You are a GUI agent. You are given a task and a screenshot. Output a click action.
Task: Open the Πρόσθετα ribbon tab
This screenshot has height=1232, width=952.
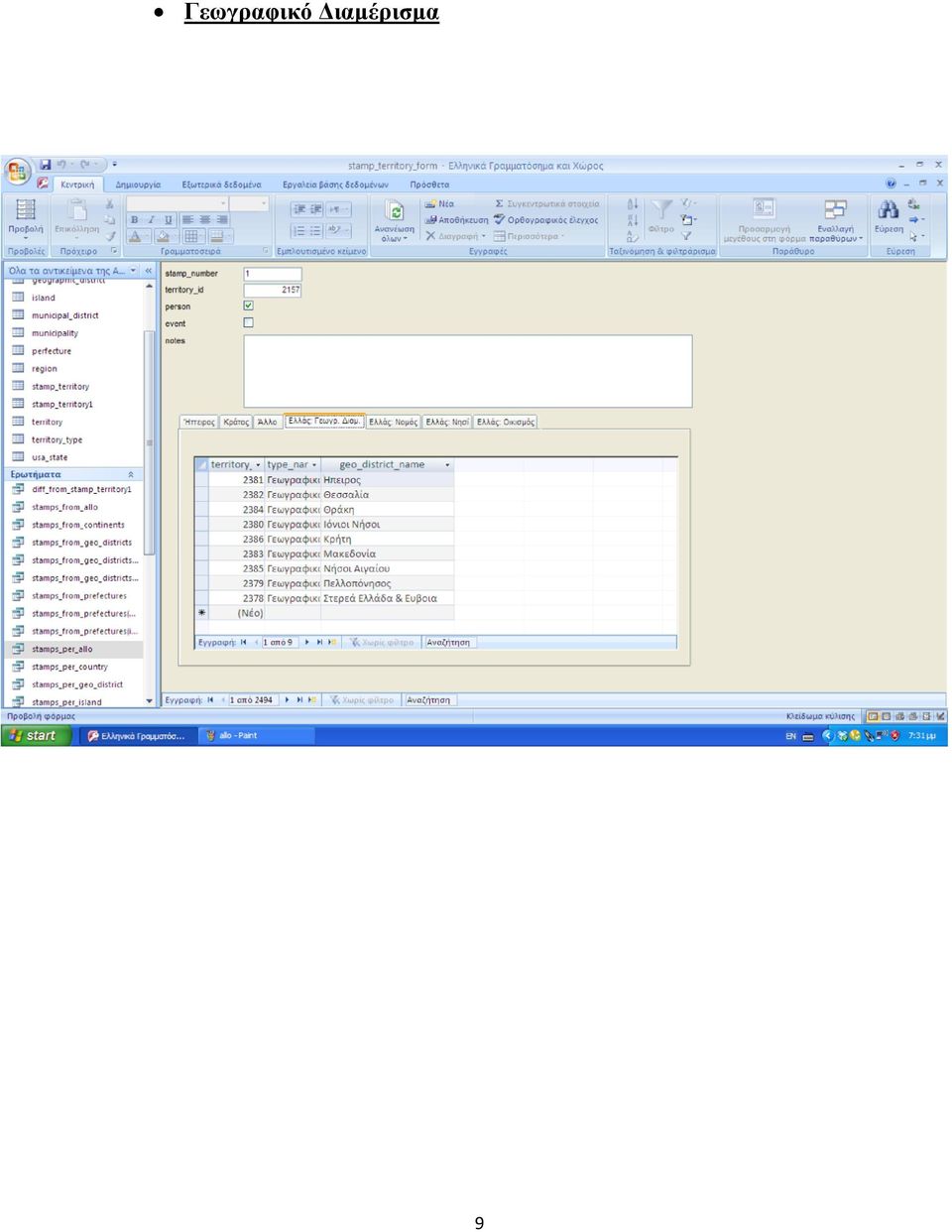pos(429,185)
